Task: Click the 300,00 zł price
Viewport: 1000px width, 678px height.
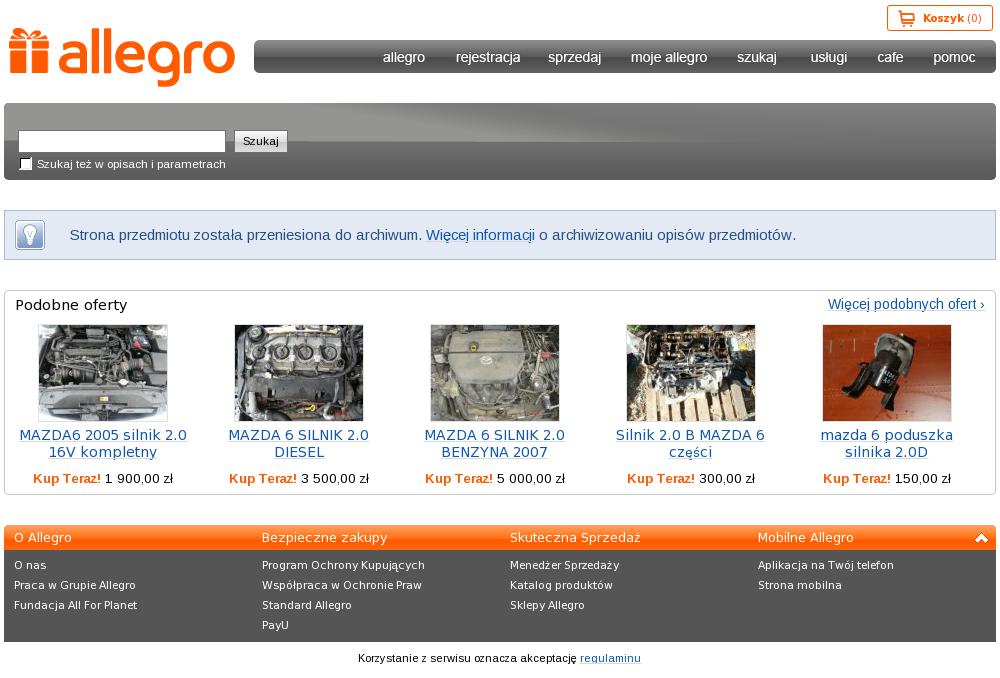Action: click(727, 479)
